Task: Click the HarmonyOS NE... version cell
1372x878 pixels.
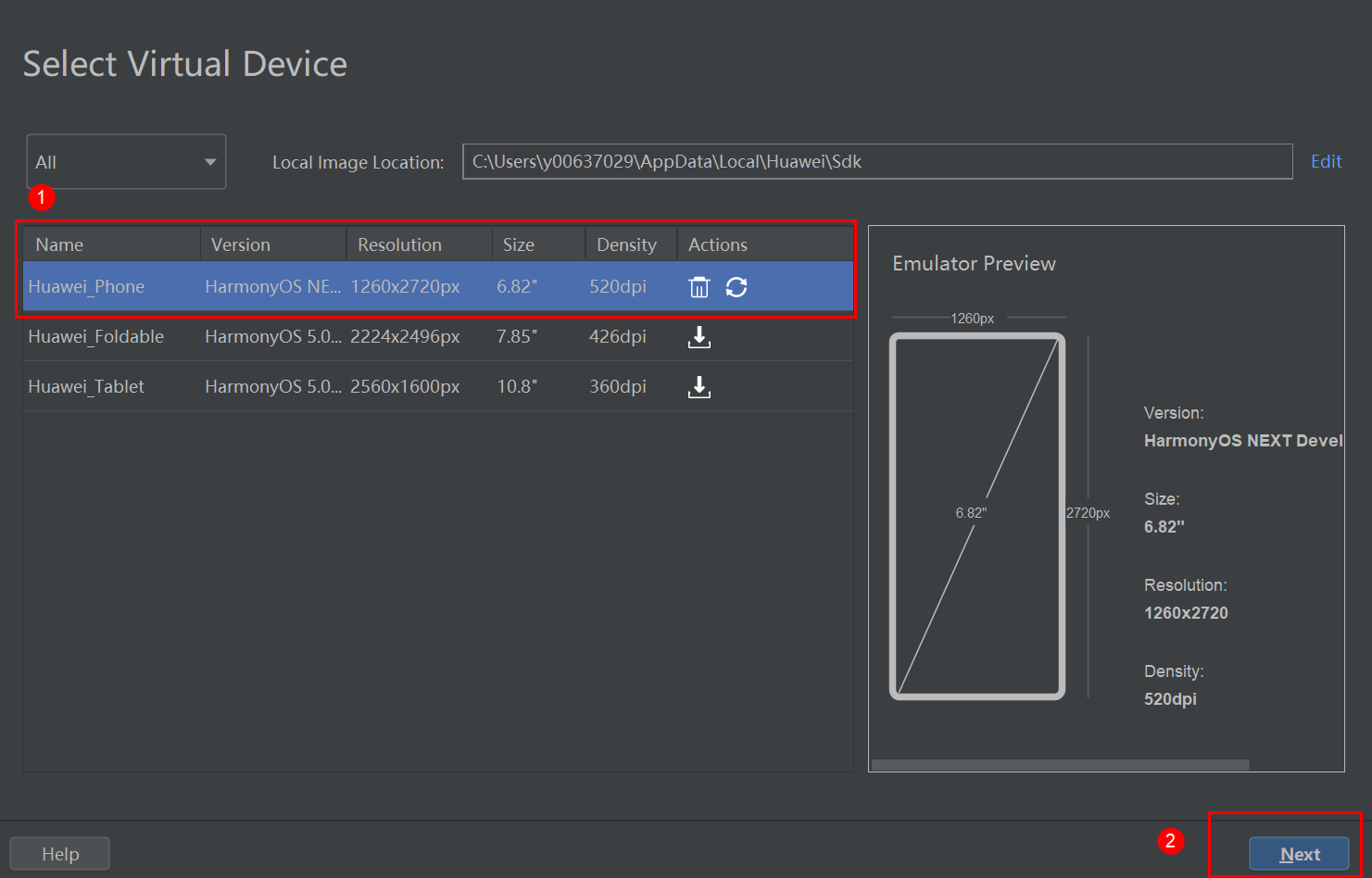Action: click(273, 286)
